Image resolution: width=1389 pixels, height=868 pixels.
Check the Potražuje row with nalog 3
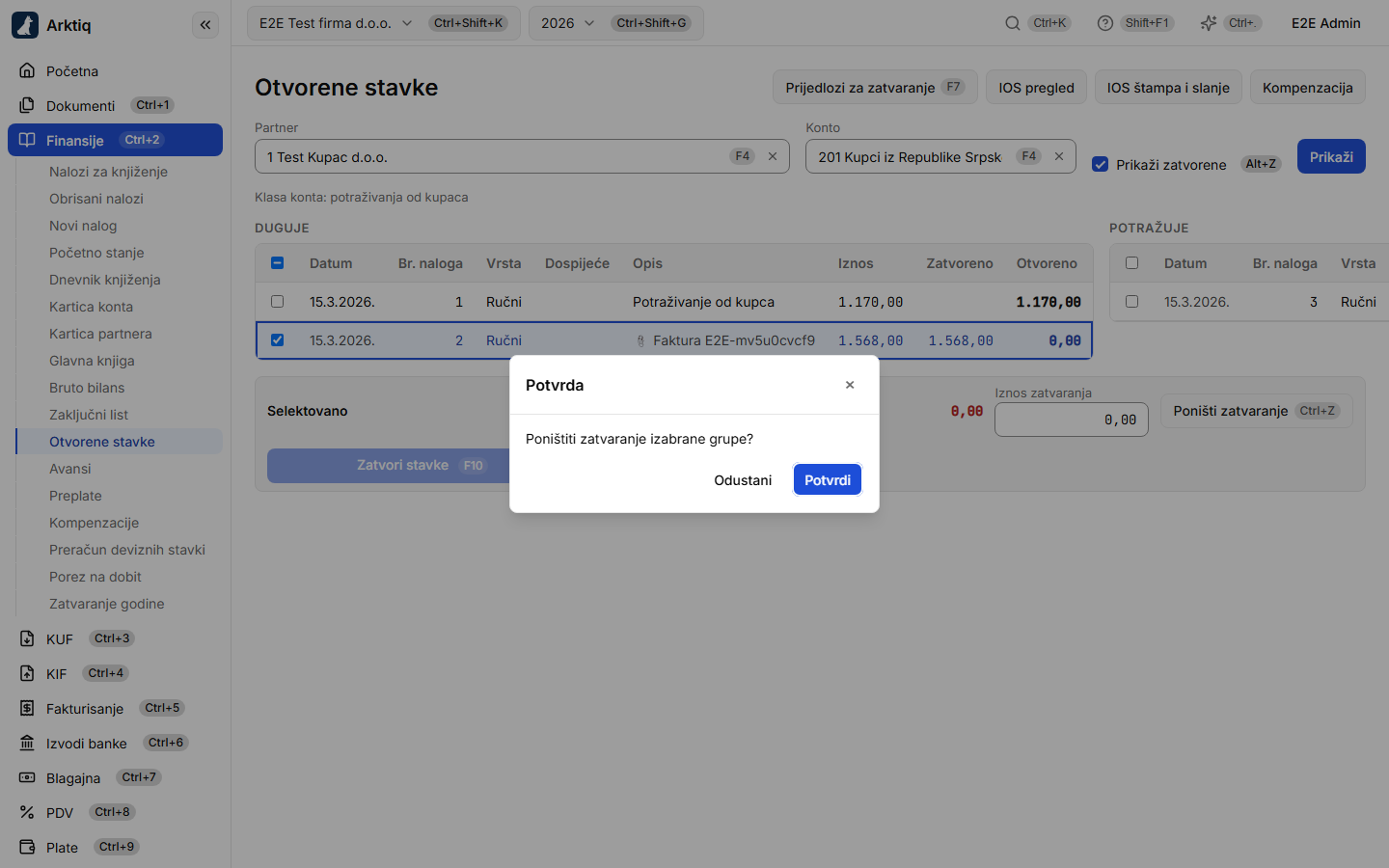pyautogui.click(x=1132, y=302)
